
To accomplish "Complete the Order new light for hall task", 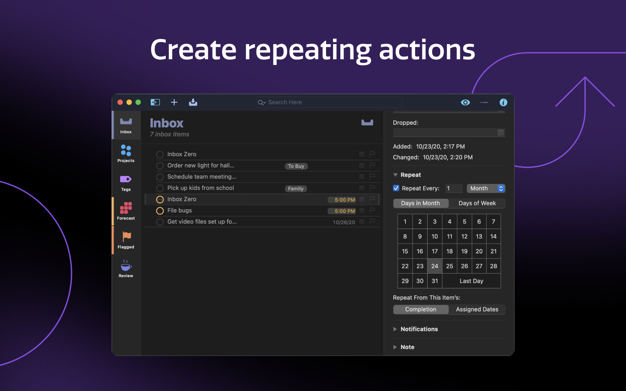I will [x=160, y=165].
